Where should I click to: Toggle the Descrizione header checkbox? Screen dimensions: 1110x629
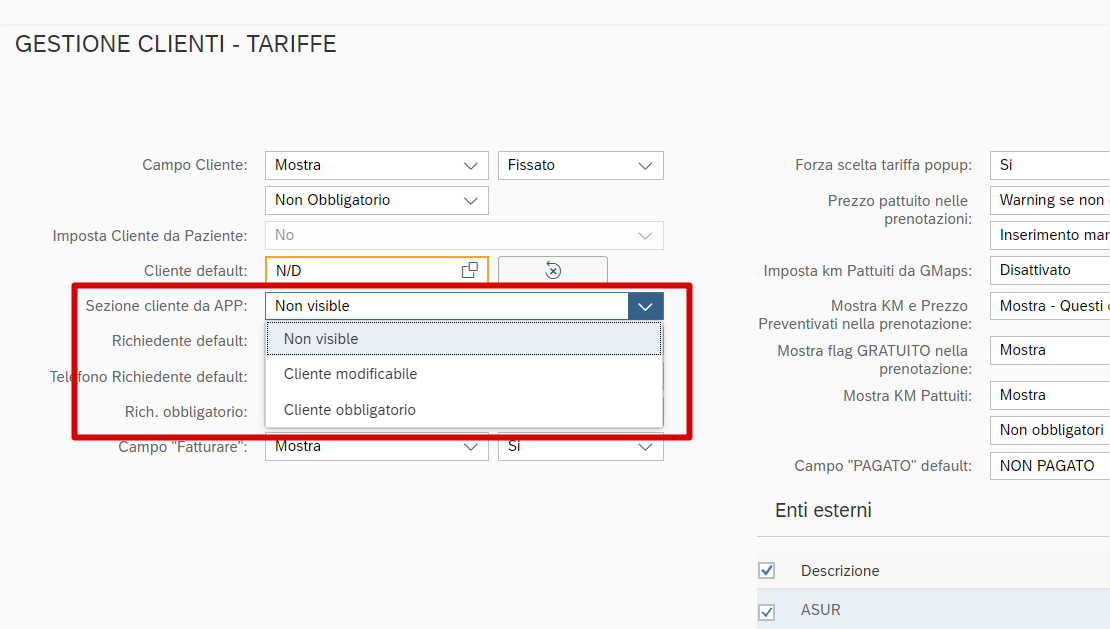[x=767, y=571]
